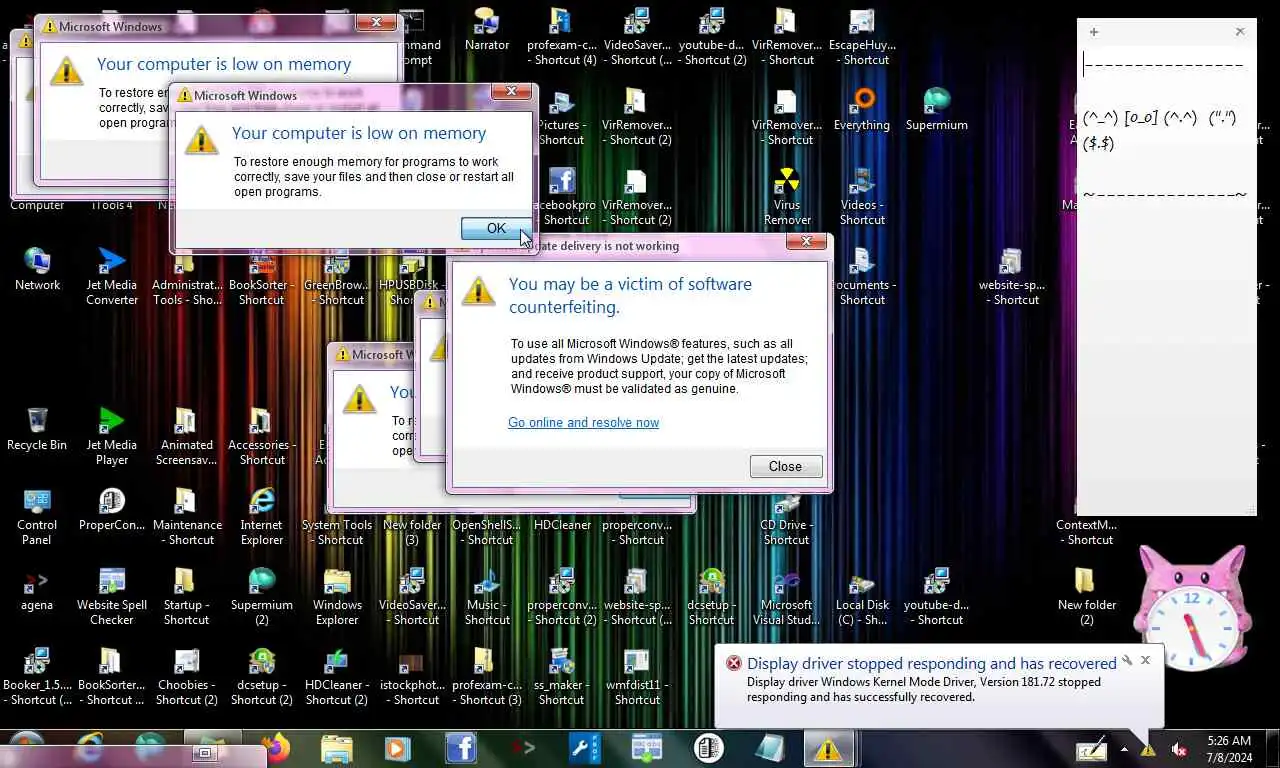
Task: Click the display driver recovered notification title
Action: (x=931, y=663)
